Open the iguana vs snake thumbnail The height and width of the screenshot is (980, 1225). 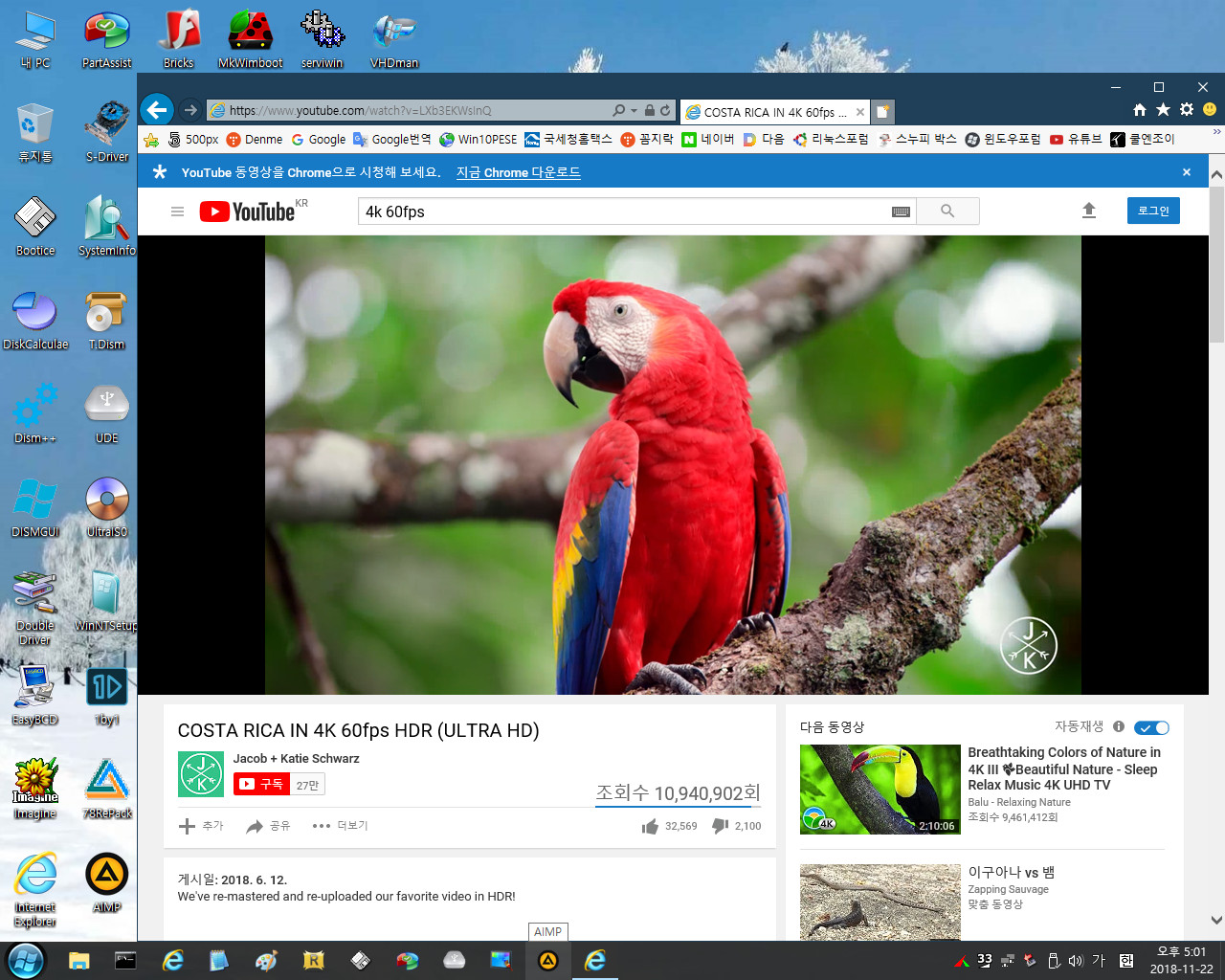[x=880, y=902]
